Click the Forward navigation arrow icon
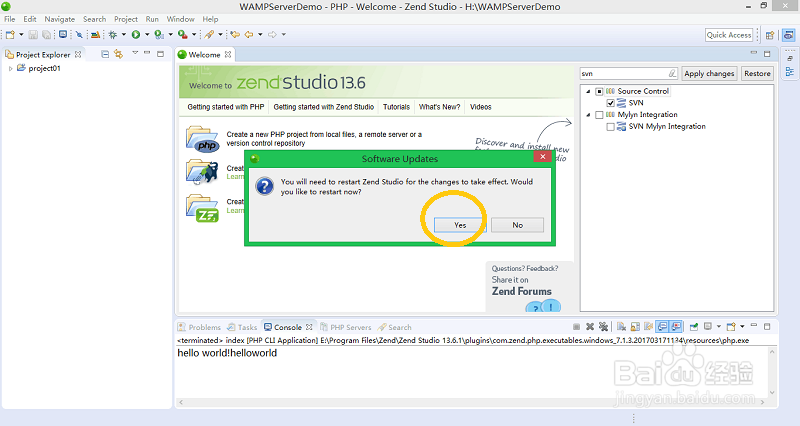800x426 pixels. (x=272, y=35)
